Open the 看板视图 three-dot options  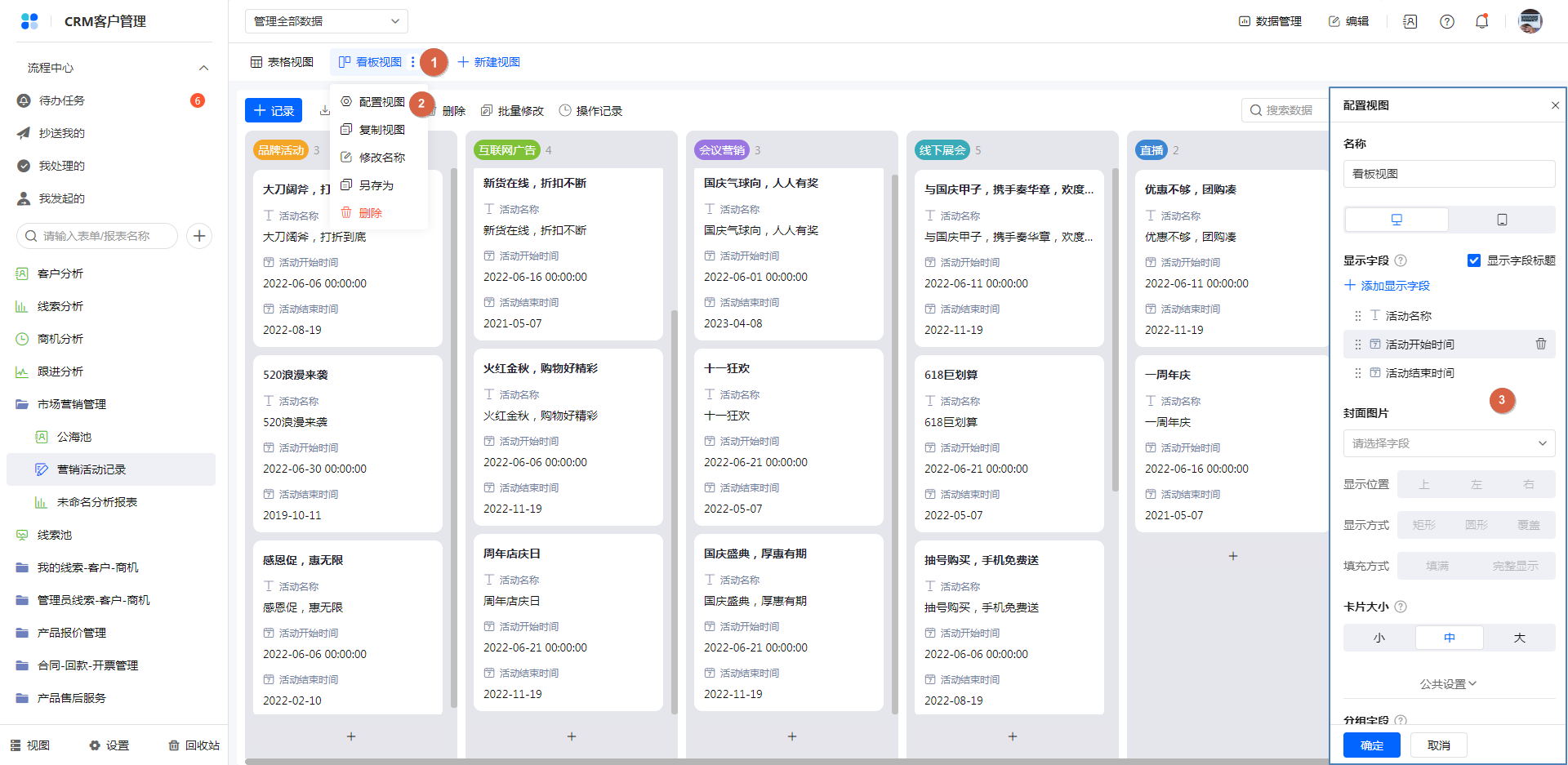pyautogui.click(x=413, y=62)
